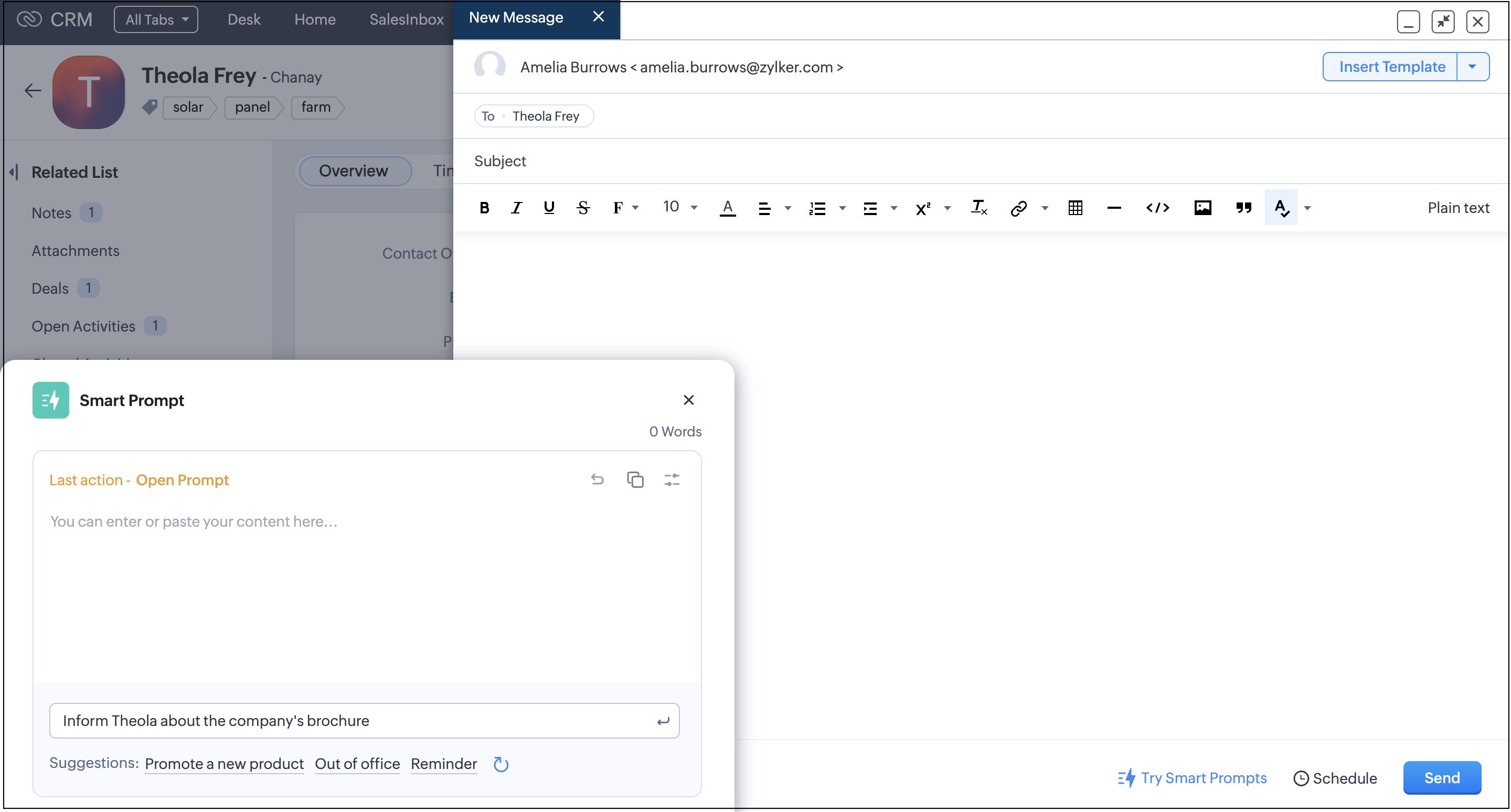Apply strikethrough formatting

[582, 208]
